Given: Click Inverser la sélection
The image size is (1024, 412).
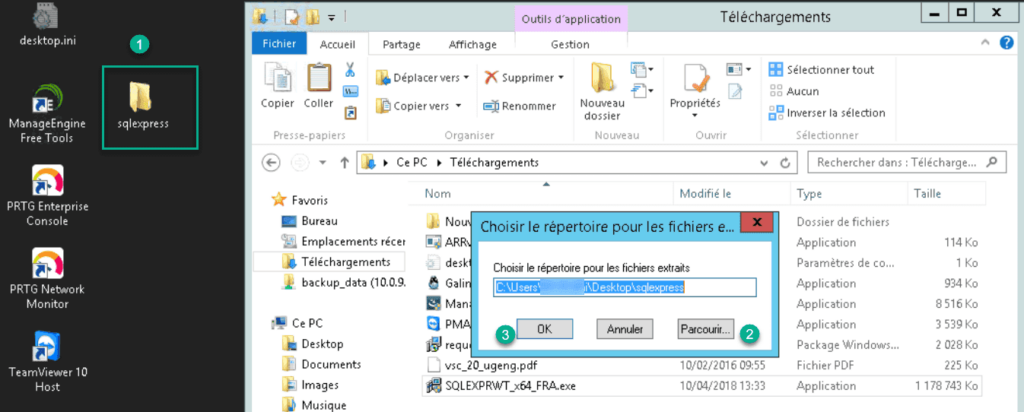Looking at the screenshot, I should (x=827, y=113).
